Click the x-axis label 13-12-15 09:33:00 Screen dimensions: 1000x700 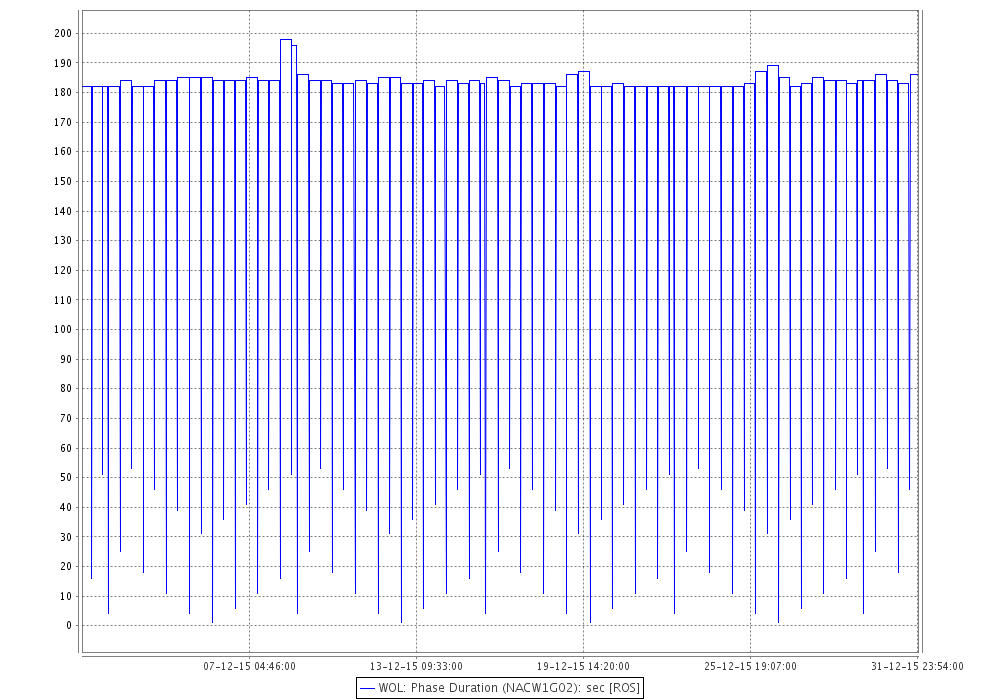pyautogui.click(x=416, y=666)
